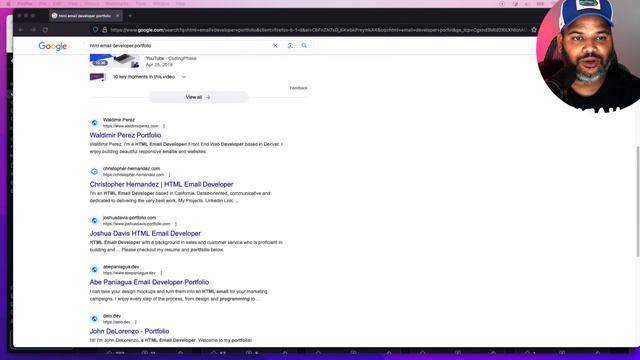
Task: Click the View all button
Action: (x=198, y=97)
